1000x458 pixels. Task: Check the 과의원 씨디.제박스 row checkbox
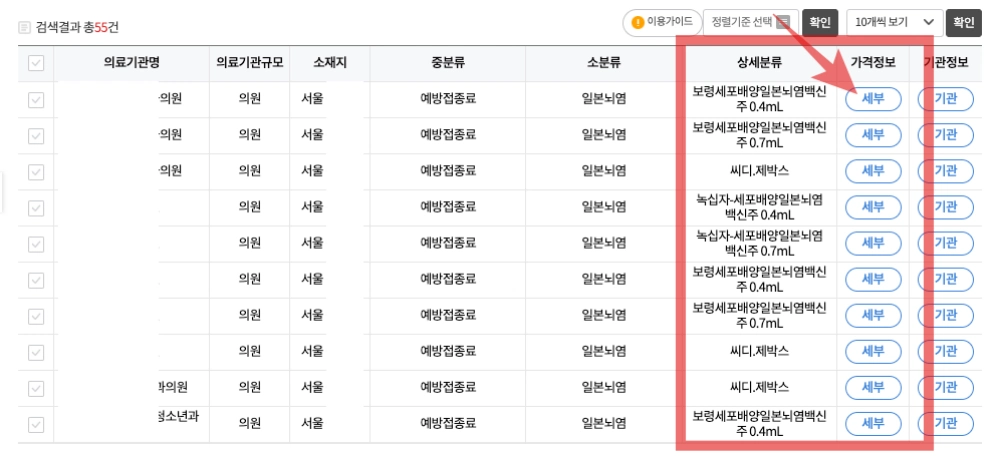pyautogui.click(x=36, y=388)
